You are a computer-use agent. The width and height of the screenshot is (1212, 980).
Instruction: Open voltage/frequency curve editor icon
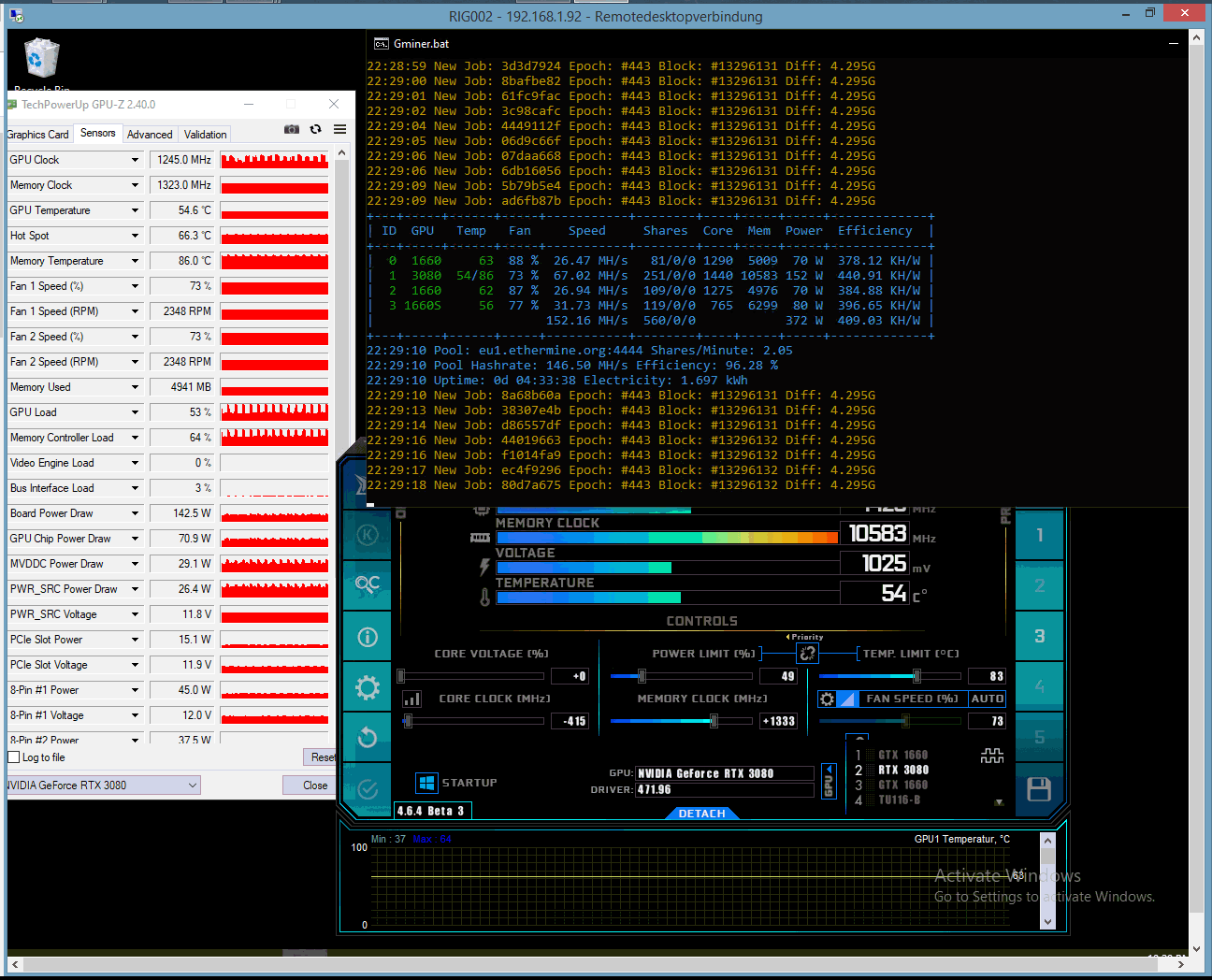coord(411,699)
